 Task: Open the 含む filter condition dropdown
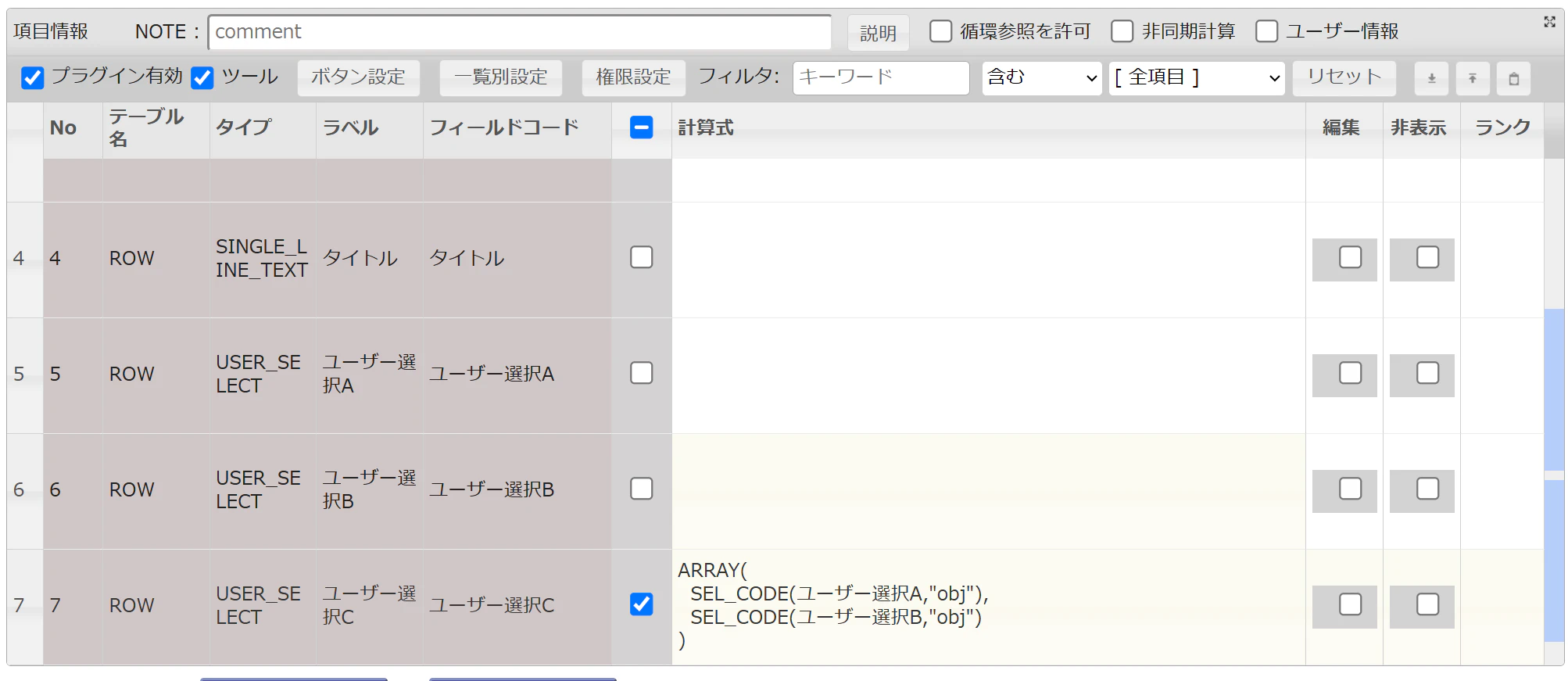tap(1042, 77)
